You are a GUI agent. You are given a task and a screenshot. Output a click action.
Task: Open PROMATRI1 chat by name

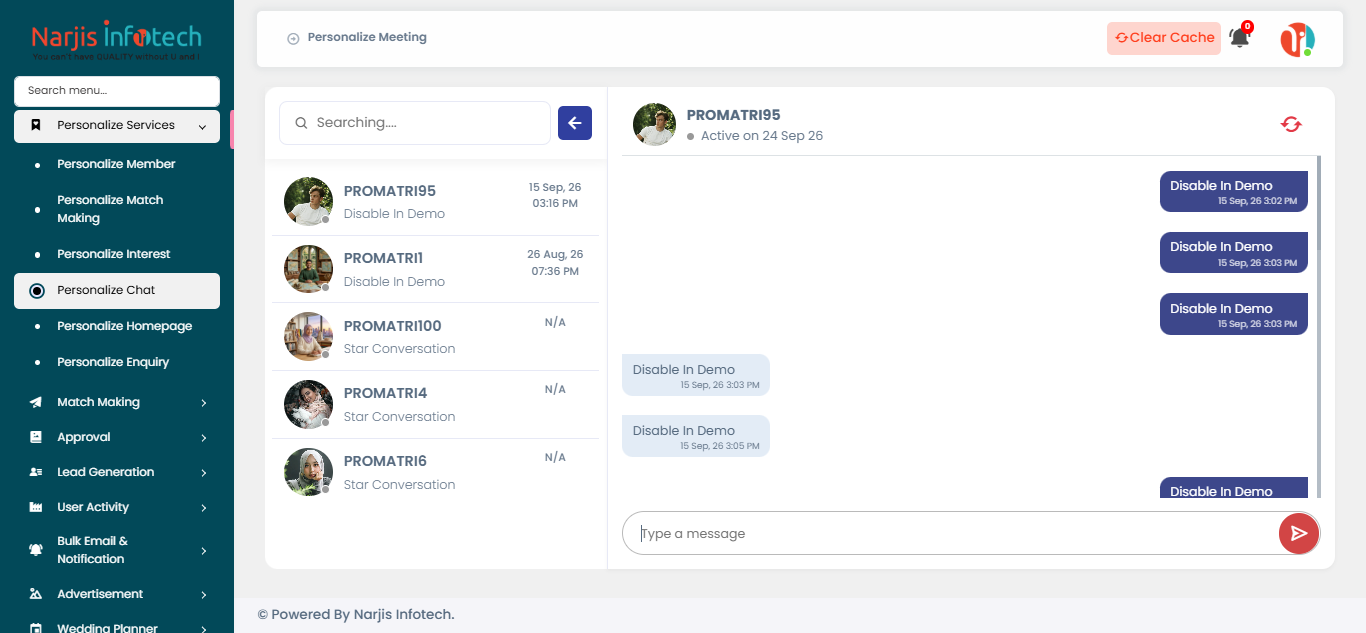coord(383,258)
